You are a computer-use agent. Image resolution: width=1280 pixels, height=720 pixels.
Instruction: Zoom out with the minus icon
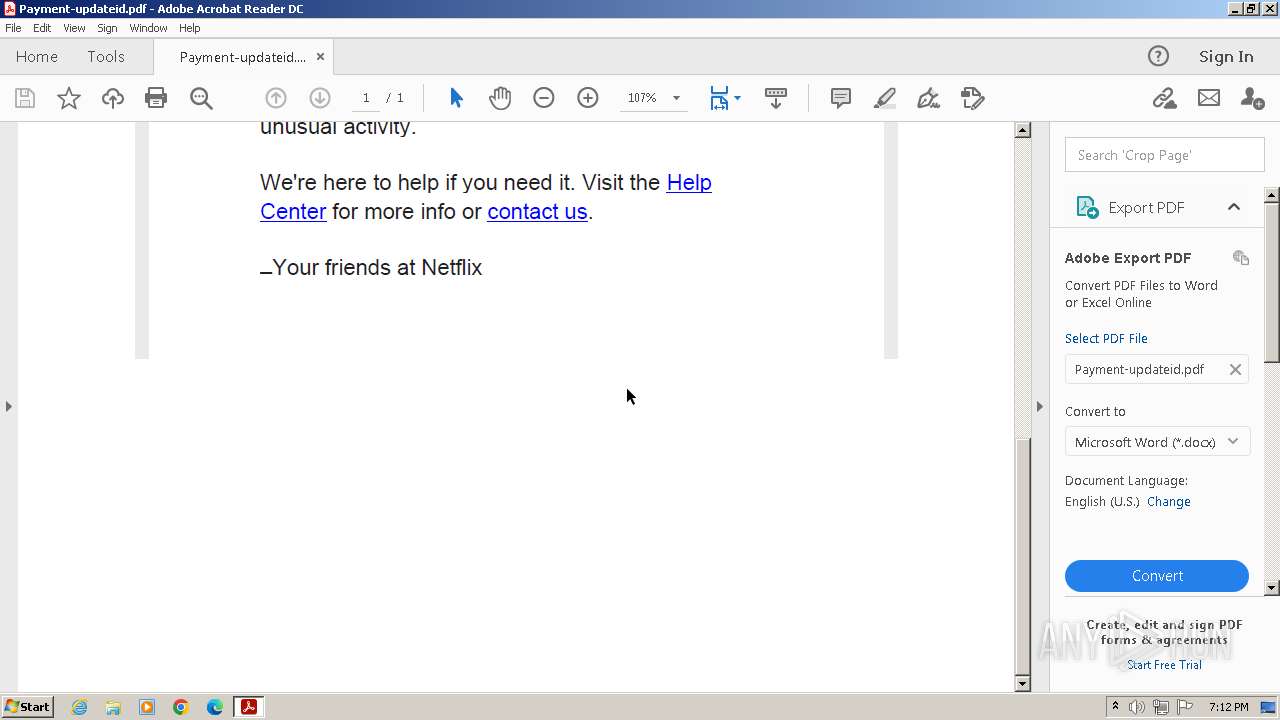click(x=544, y=98)
